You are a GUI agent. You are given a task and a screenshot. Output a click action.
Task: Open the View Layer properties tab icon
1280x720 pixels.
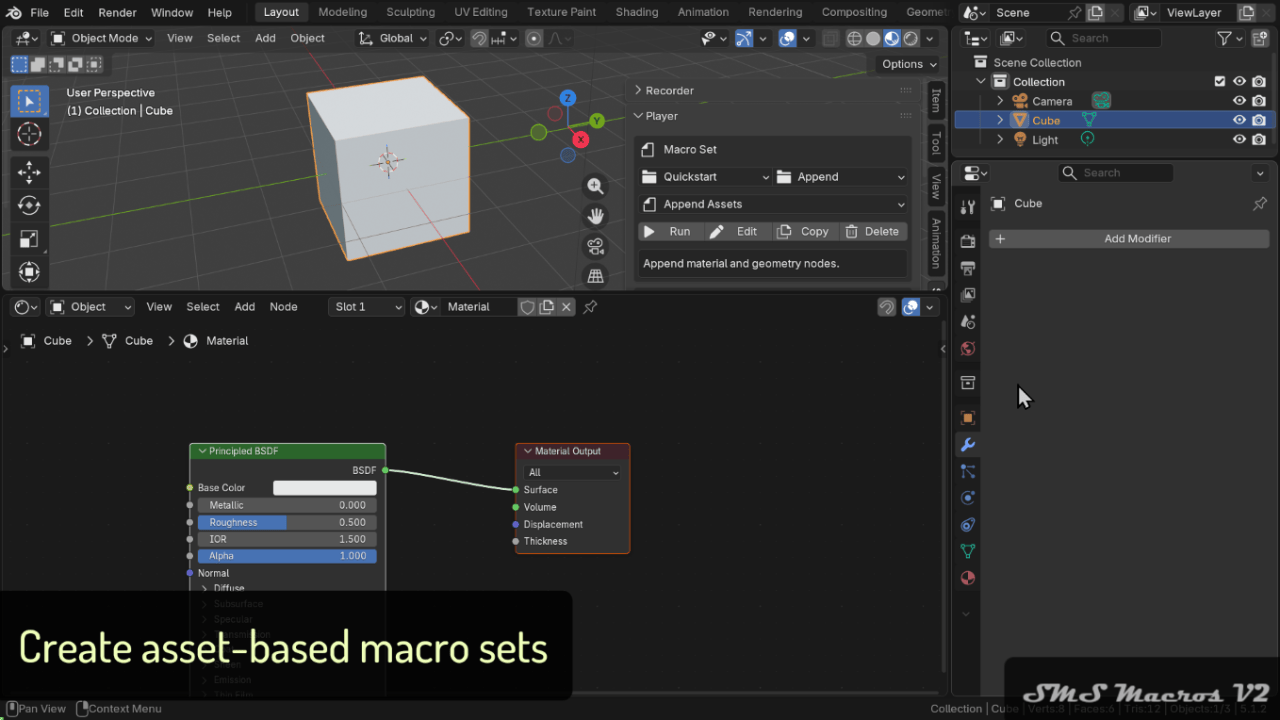point(968,295)
